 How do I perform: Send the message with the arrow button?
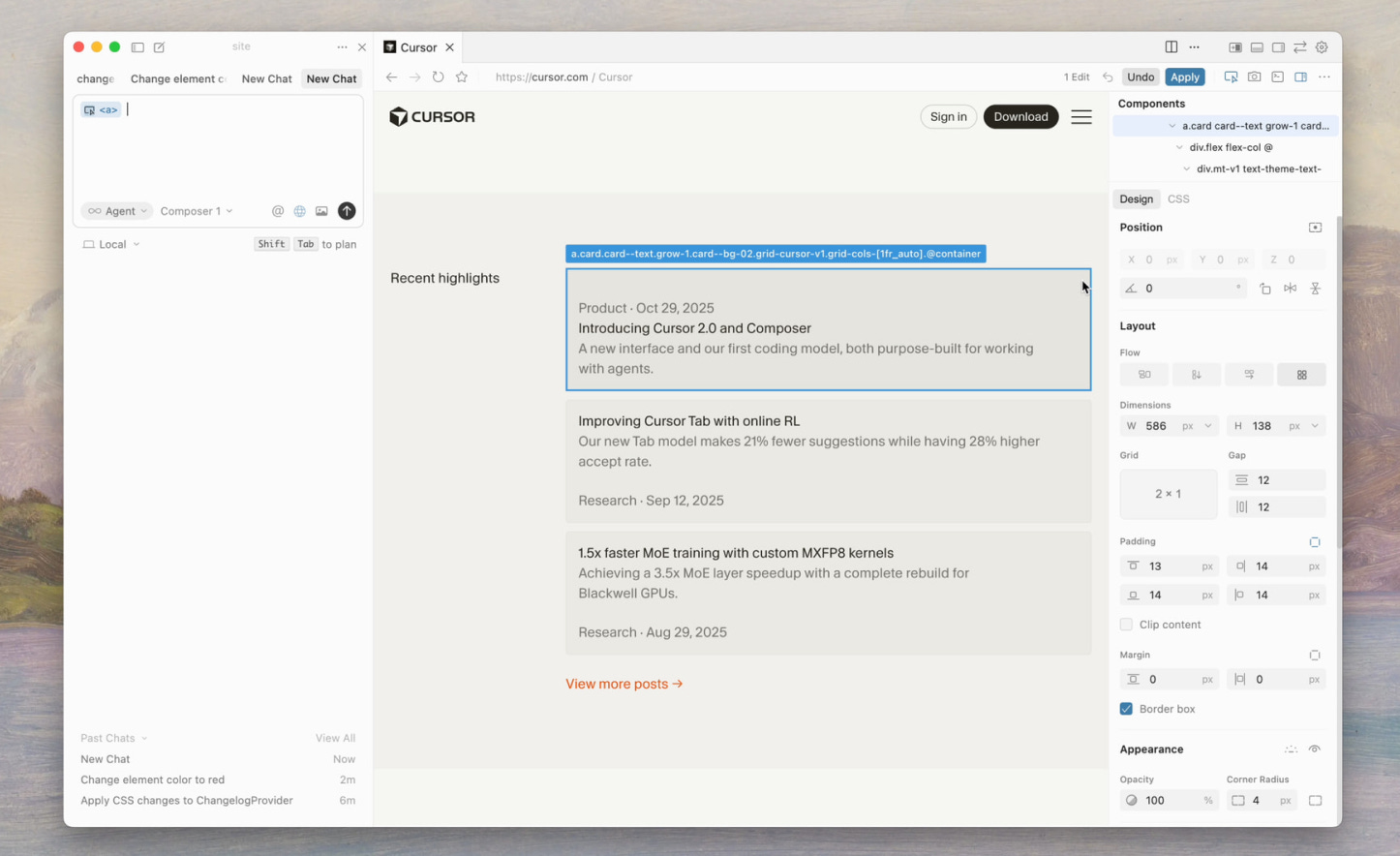point(347,211)
